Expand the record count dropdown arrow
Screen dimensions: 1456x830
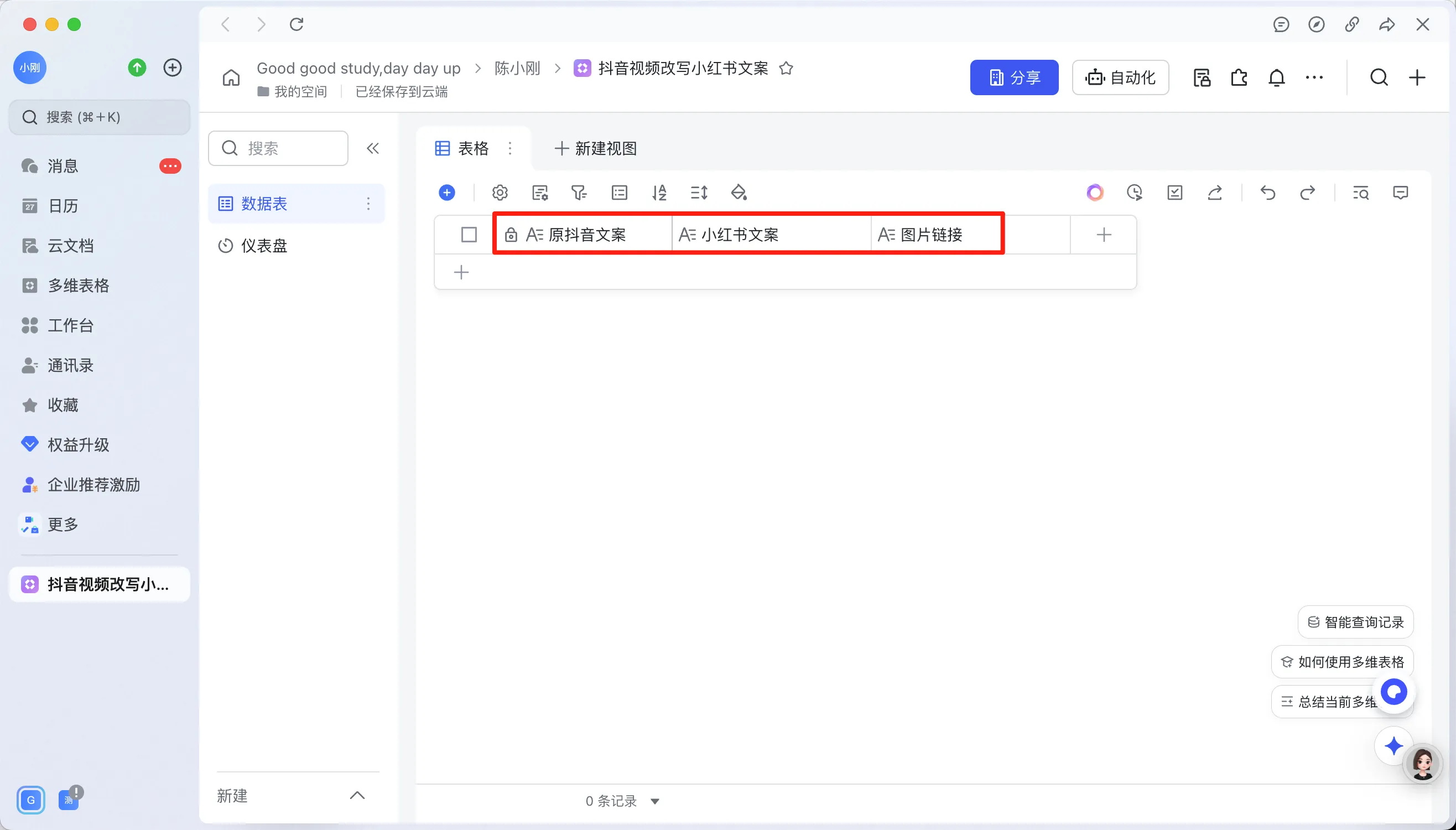(655, 801)
